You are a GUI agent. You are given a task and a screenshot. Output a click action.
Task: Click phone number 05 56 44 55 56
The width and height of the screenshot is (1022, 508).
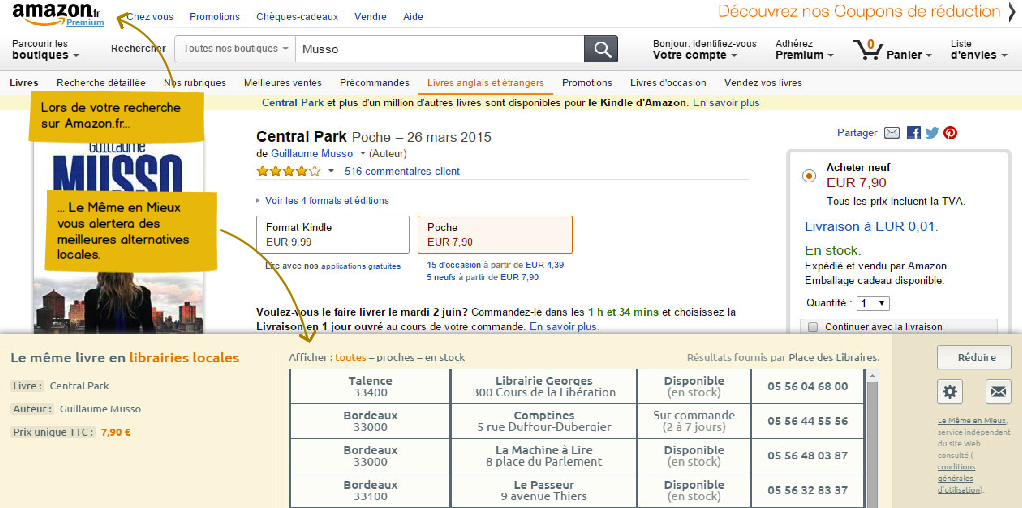[808, 421]
